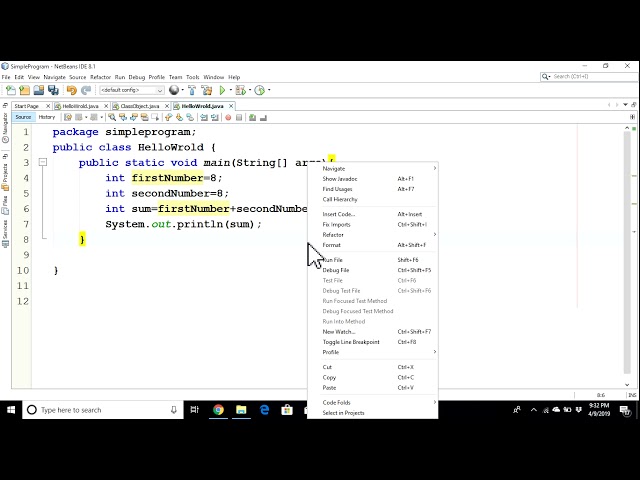Click the Shift Line Left icon
640x480 pixels.
[x=204, y=118]
